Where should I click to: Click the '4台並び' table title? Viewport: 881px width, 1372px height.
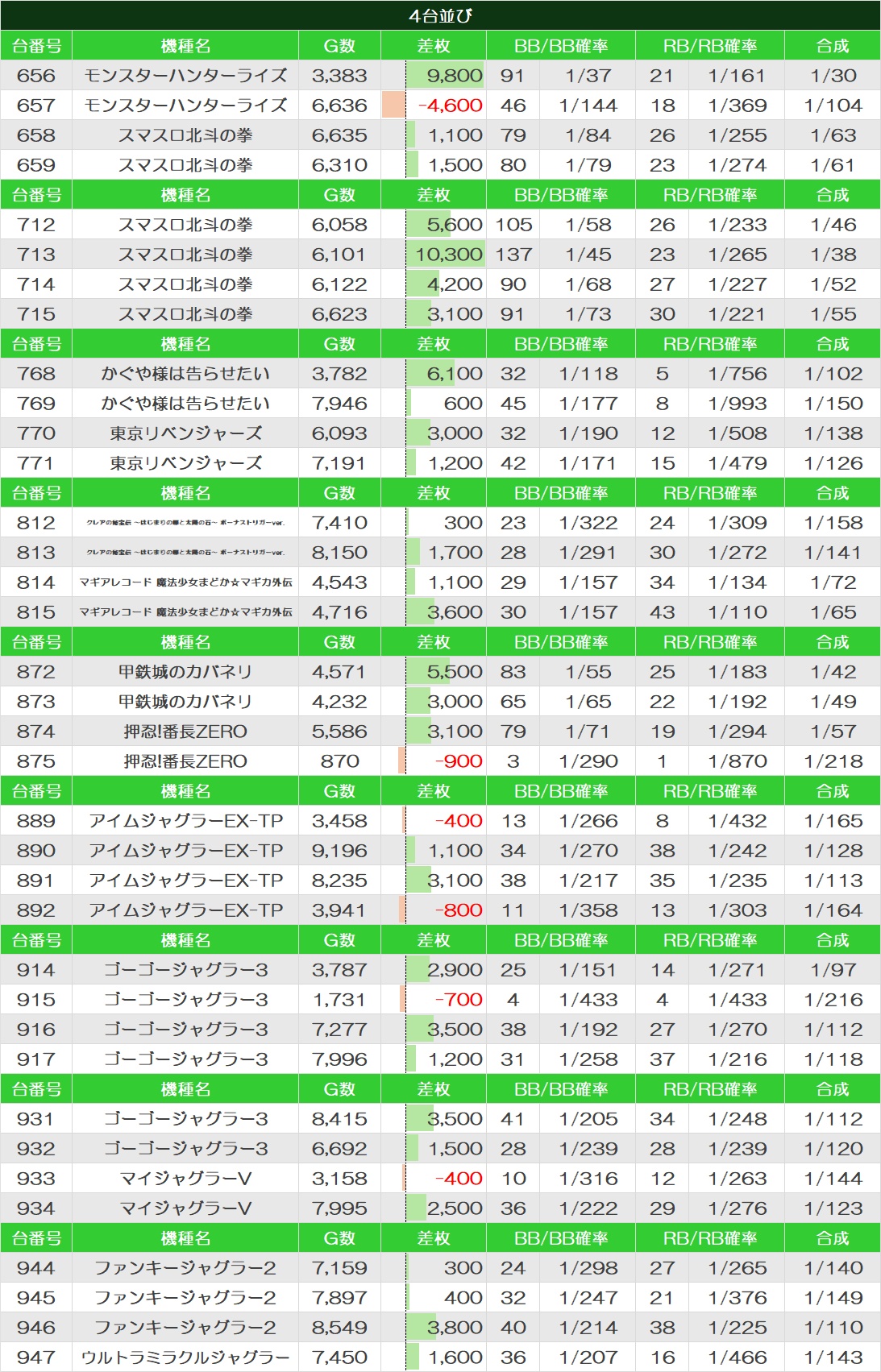pyautogui.click(x=440, y=15)
